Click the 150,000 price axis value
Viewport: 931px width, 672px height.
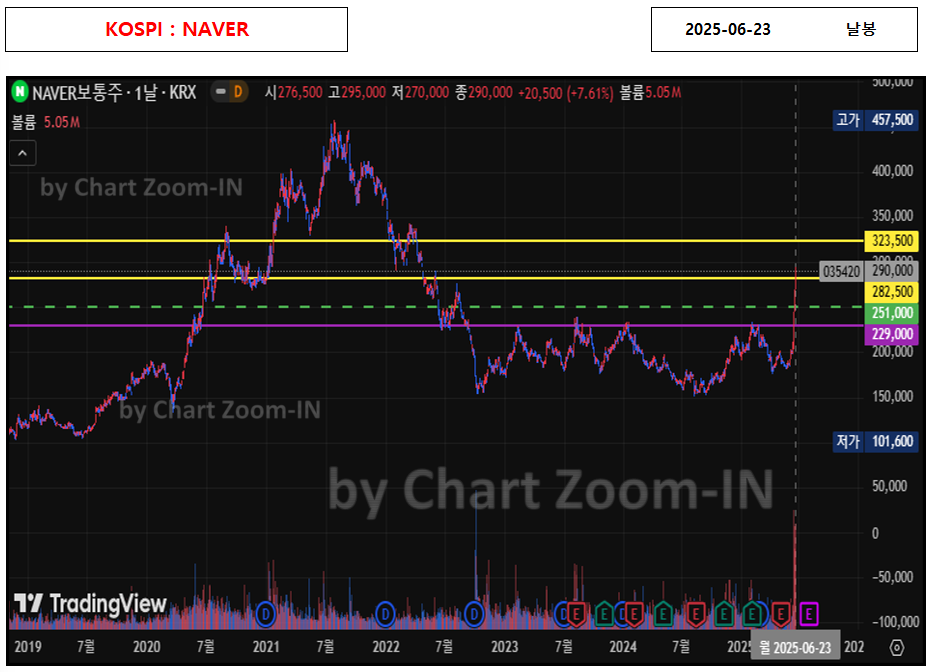point(892,397)
